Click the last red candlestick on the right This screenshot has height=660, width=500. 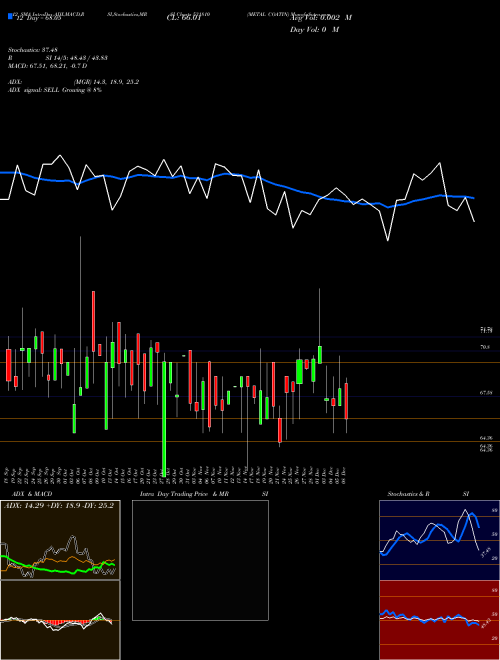click(346, 401)
